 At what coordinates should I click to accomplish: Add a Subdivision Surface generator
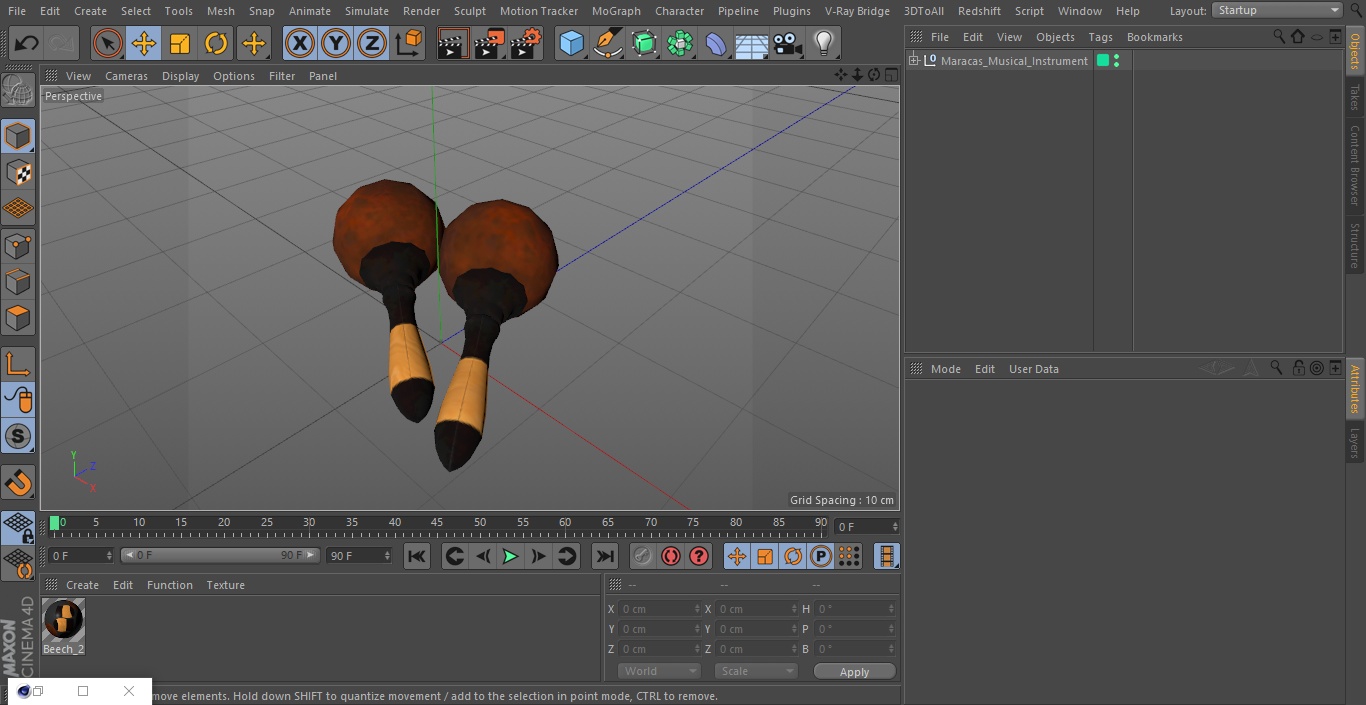tap(644, 43)
